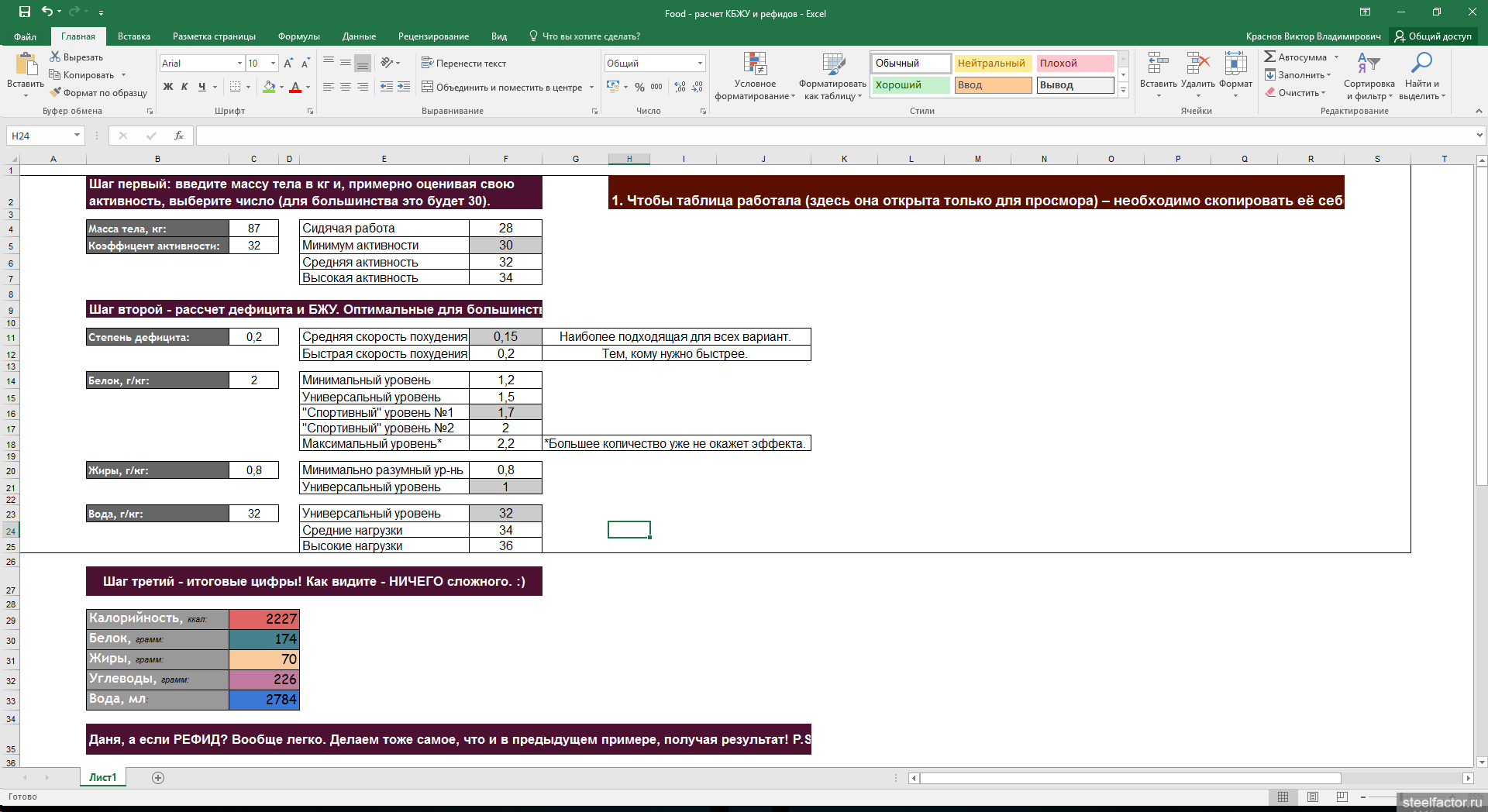Expand the Fill (Заполнить) dropdown
Viewport: 1488px width, 812px height.
(x=1328, y=75)
